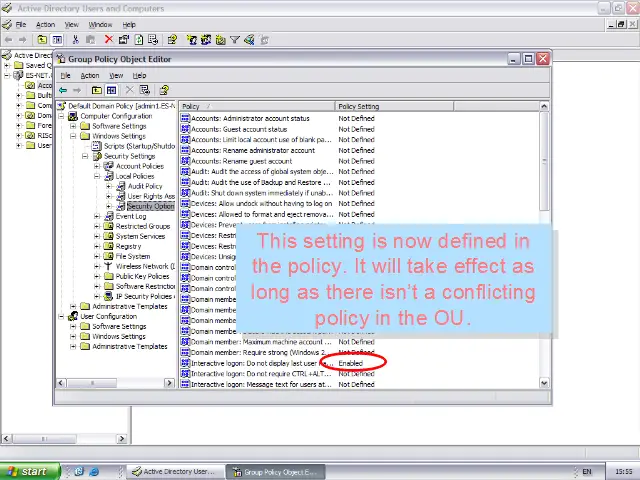Click EN language indicator in system tray
The width and height of the screenshot is (640, 480).
pos(587,471)
